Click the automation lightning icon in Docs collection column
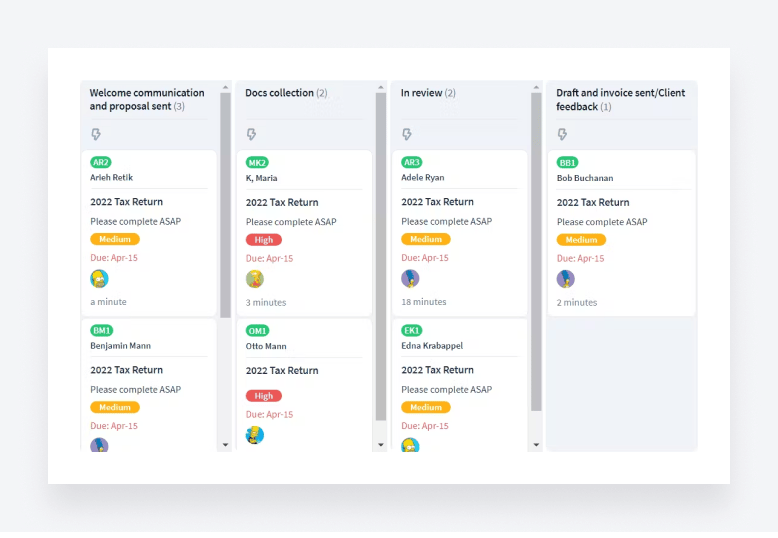778x538 pixels. [252, 134]
